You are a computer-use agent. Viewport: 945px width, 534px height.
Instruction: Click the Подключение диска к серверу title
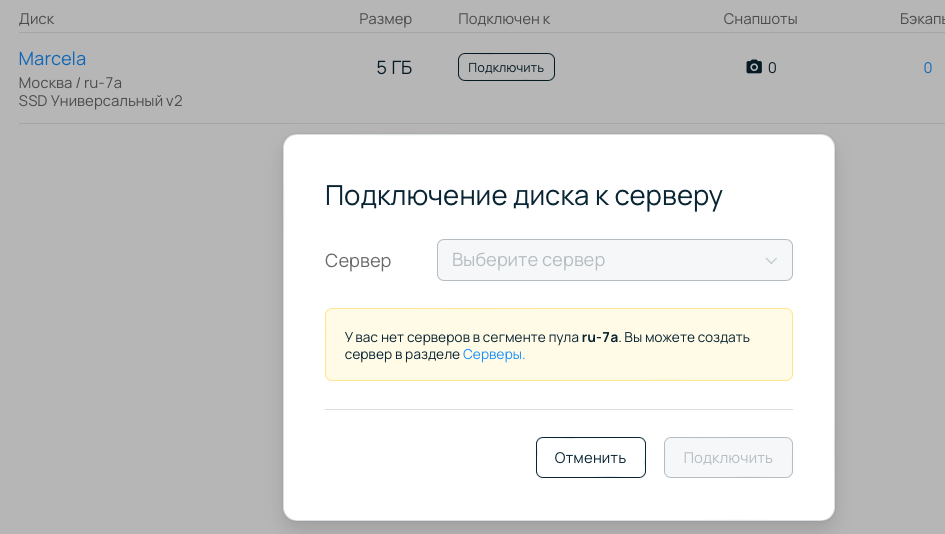tap(523, 196)
